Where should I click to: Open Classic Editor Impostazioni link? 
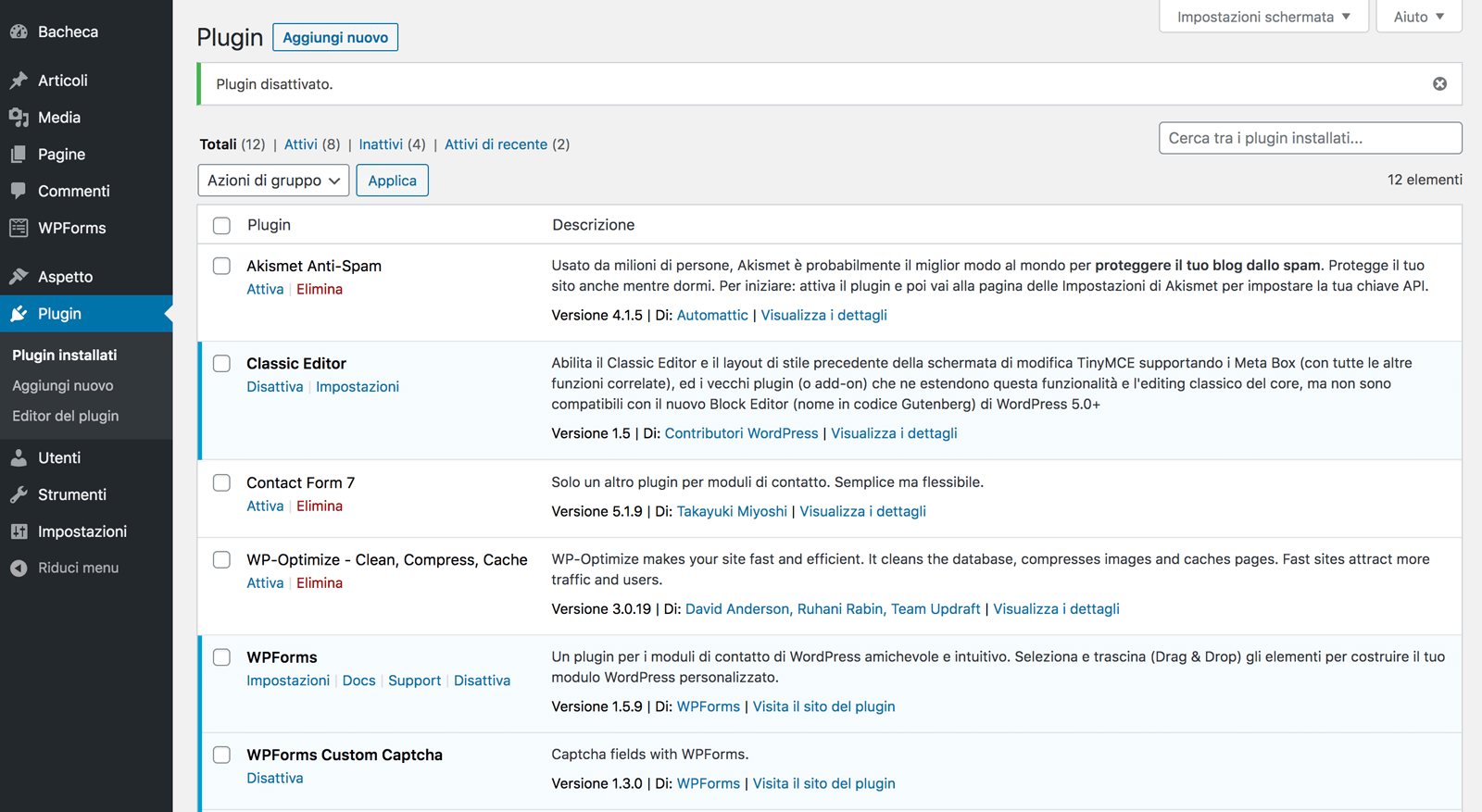tap(358, 386)
